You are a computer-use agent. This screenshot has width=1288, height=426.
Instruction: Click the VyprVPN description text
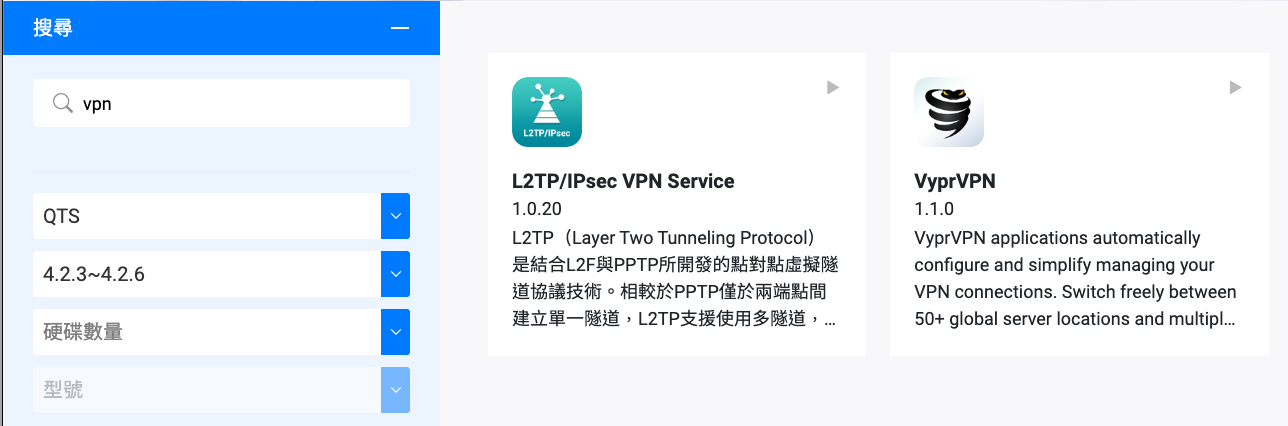[1076, 279]
